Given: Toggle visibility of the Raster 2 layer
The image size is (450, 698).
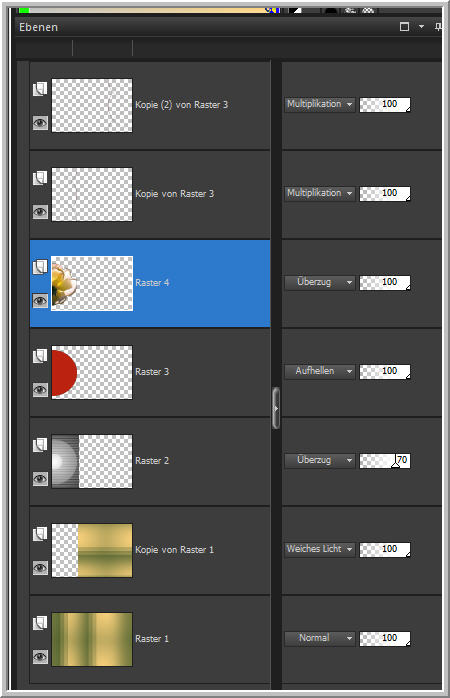Looking at the screenshot, I should click(40, 479).
